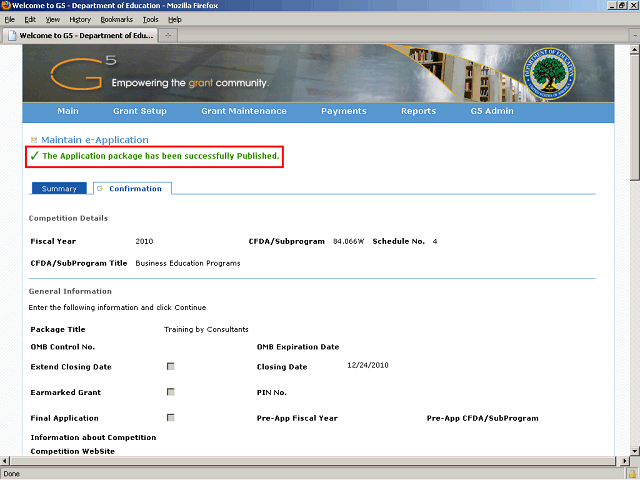Toggle the Extend Closing Date checkbox
This screenshot has height=480, width=640.
tap(171, 366)
